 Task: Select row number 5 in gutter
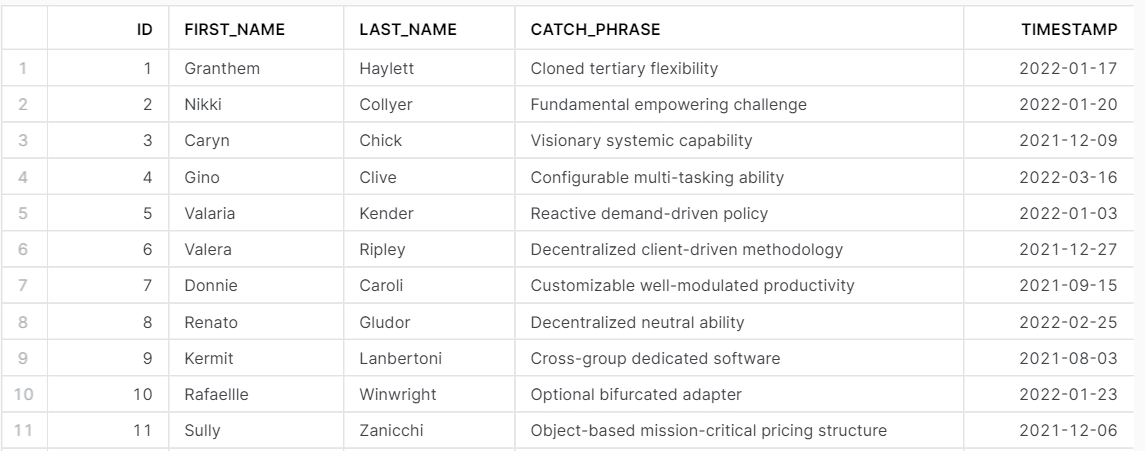click(24, 214)
